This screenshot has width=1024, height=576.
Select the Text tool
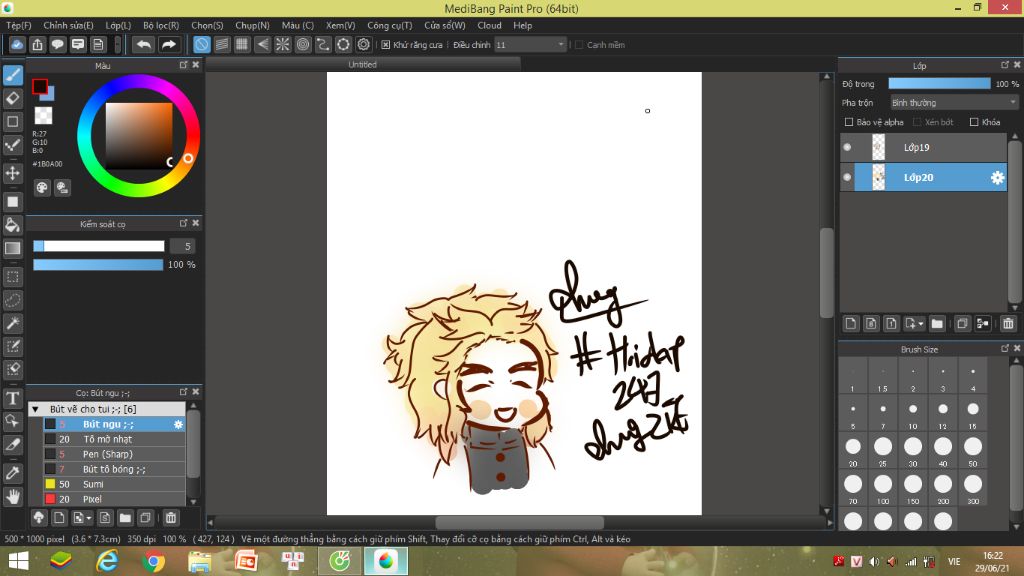[x=13, y=398]
